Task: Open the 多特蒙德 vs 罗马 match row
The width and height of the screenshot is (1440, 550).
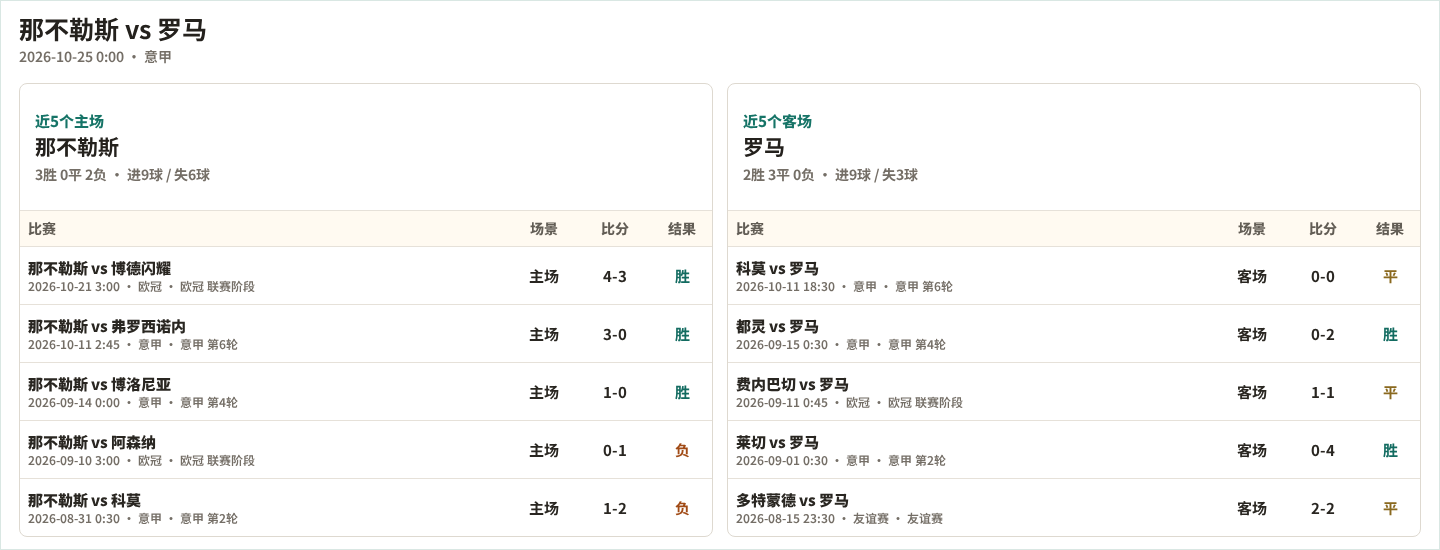Action: [x=1074, y=508]
